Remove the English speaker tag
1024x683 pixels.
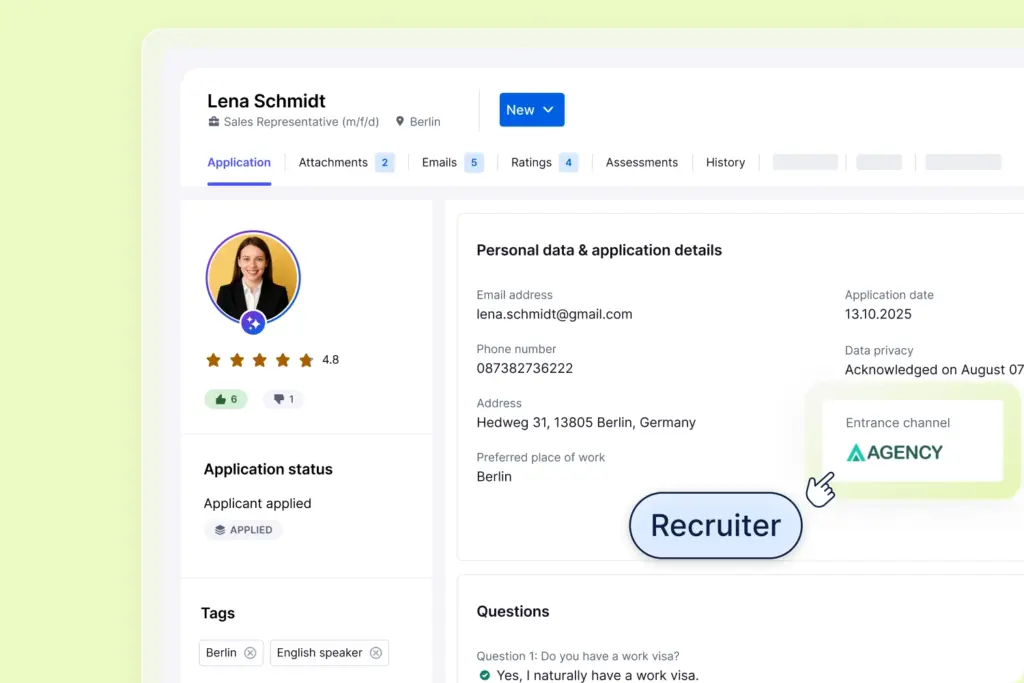[x=376, y=653]
